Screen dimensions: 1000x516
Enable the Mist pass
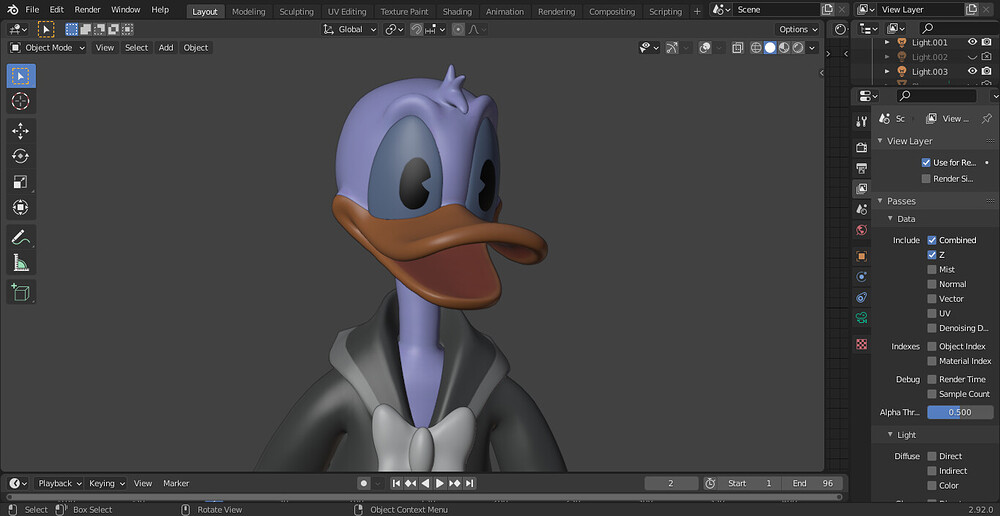(x=932, y=269)
